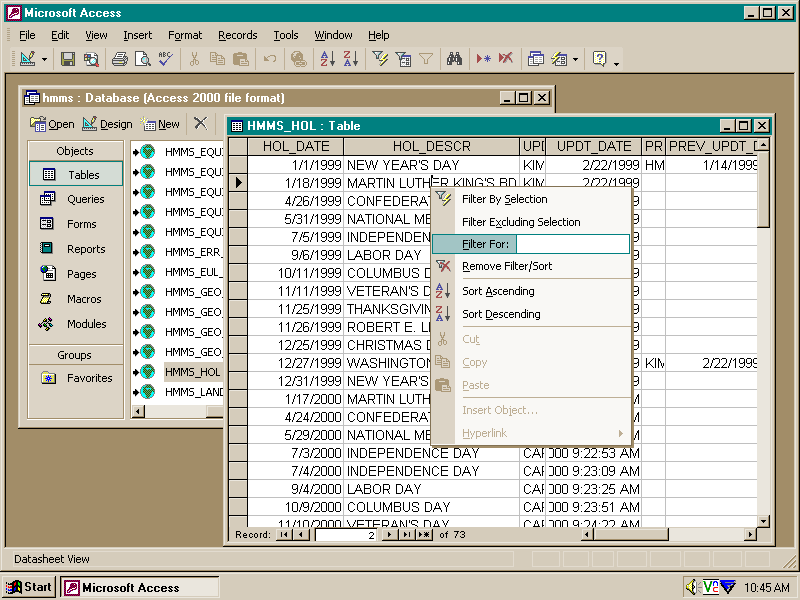Click the Delete X icon in database window
Screen dimensions: 800x600
click(201, 123)
